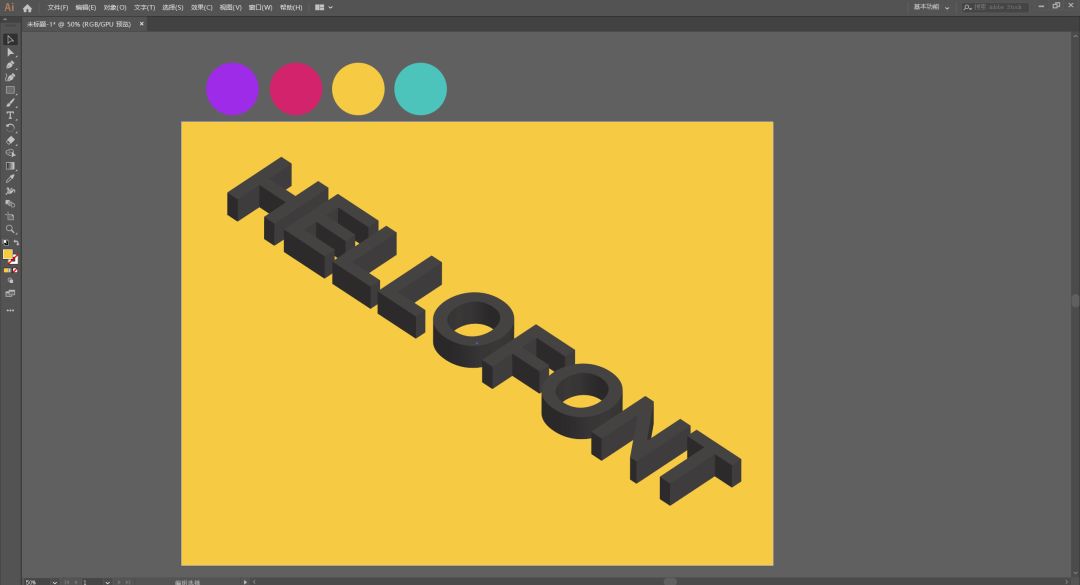Screen dimensions: 1080x585
Task: Click the yellow fill color swatch
Action: [x=8, y=254]
